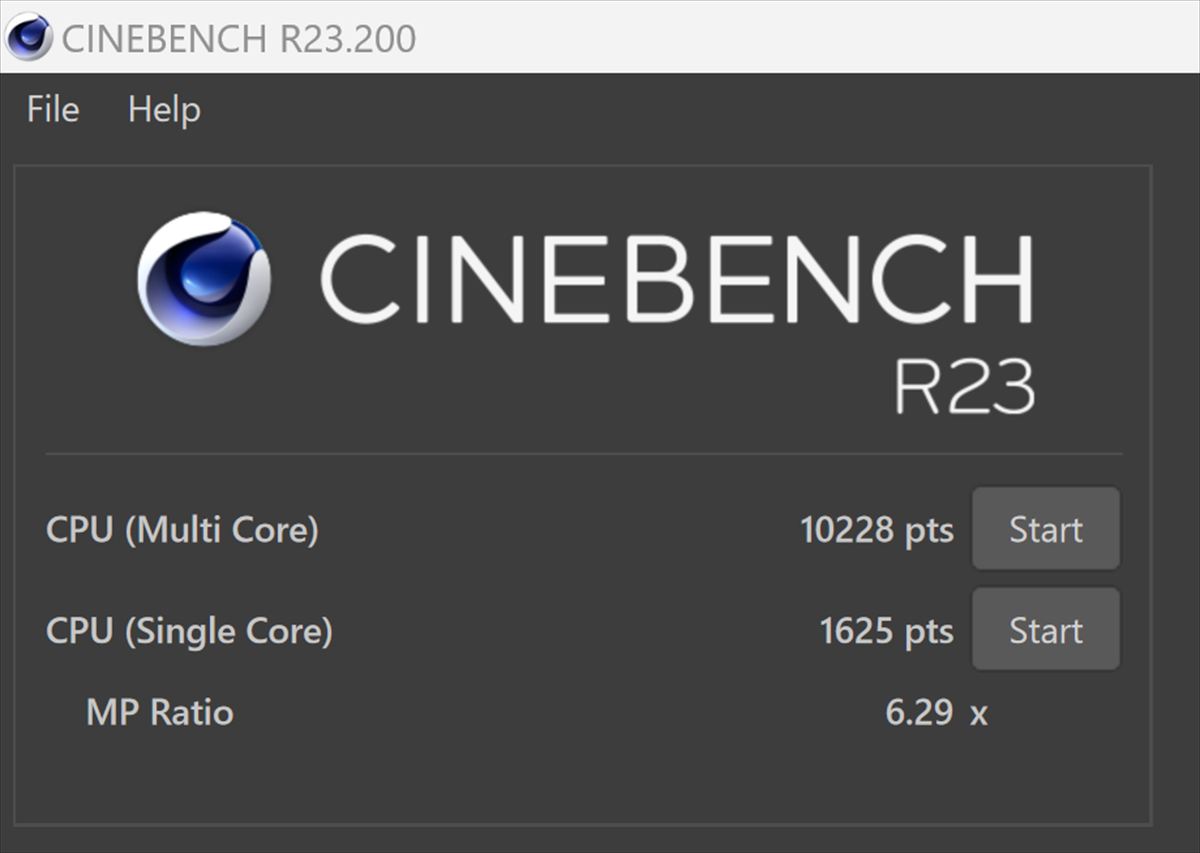Select the 10228 pts multi core score
This screenshot has width=1200, height=853.
pos(877,530)
